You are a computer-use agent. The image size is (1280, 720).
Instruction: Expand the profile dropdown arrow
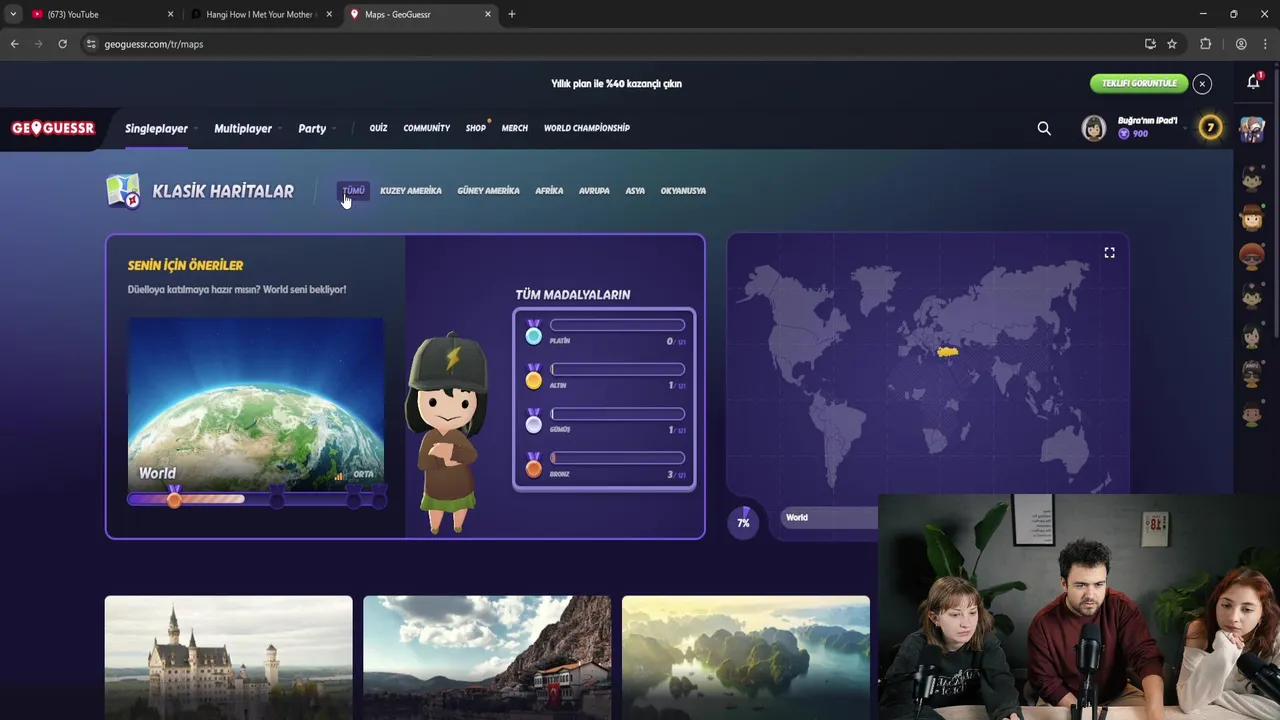coord(1186,128)
